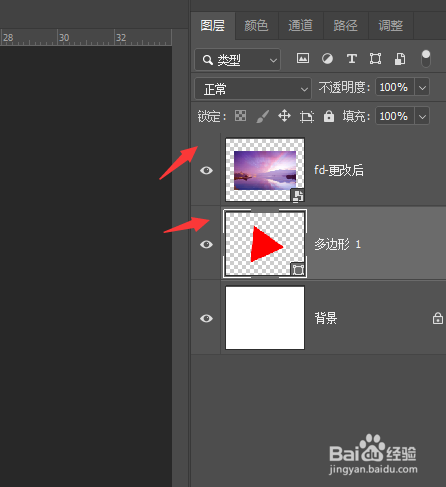The height and width of the screenshot is (487, 446).
Task: Select layer name 多边形 1
Action: (x=337, y=244)
